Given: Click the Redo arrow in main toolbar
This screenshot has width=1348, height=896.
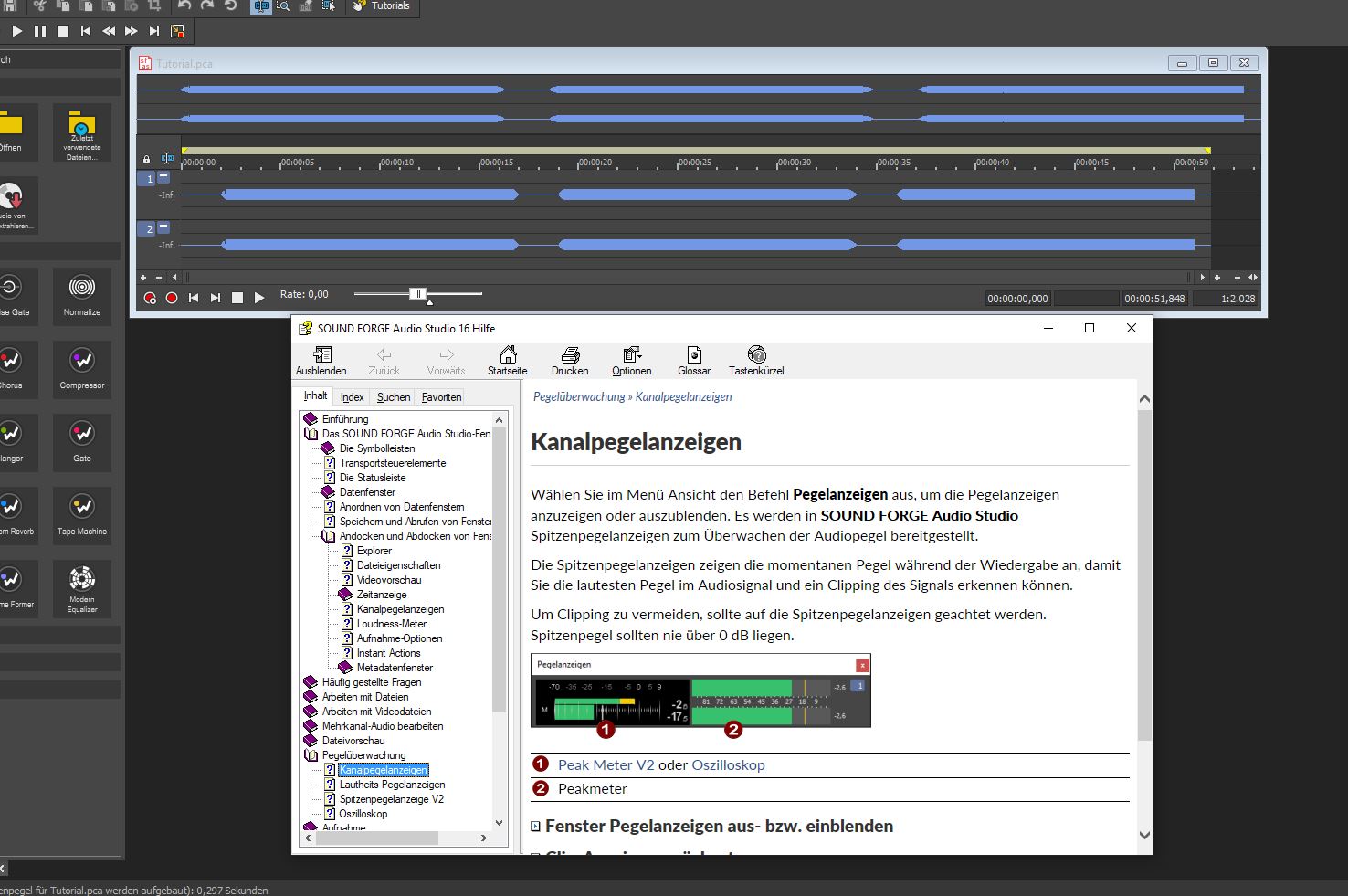Looking at the screenshot, I should point(208,5).
